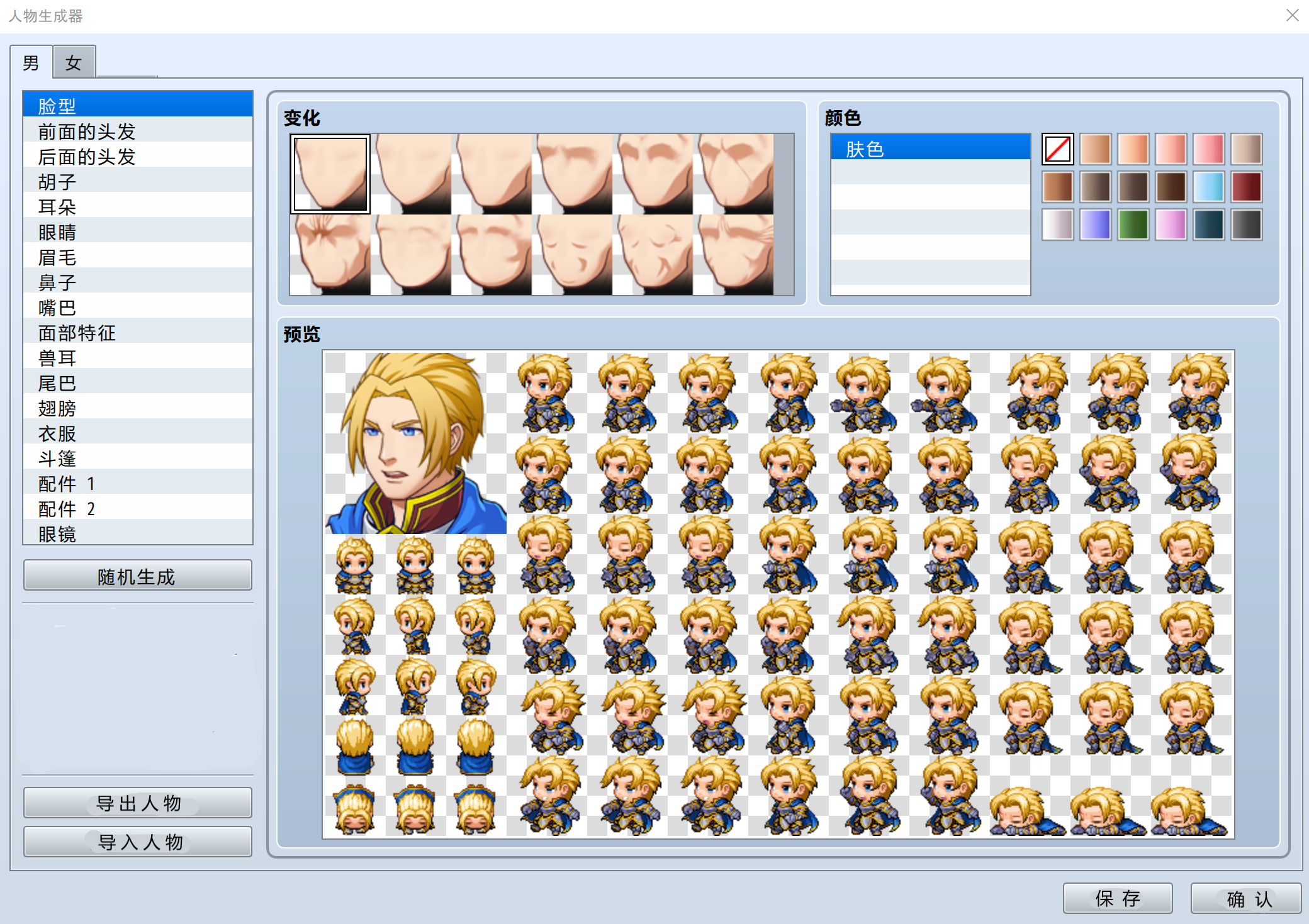This screenshot has height=924, width=1309.
Task: Click the 保存 button
Action: [1118, 898]
